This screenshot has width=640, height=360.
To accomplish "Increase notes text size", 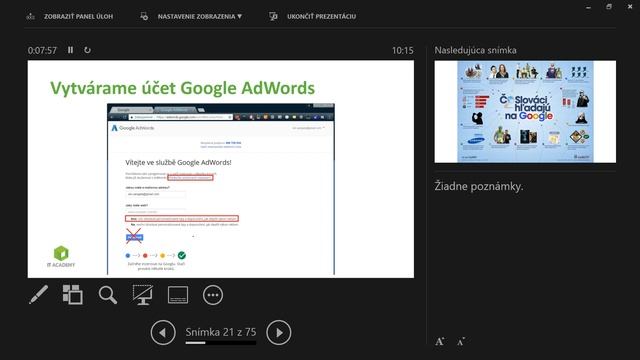I will (440, 341).
